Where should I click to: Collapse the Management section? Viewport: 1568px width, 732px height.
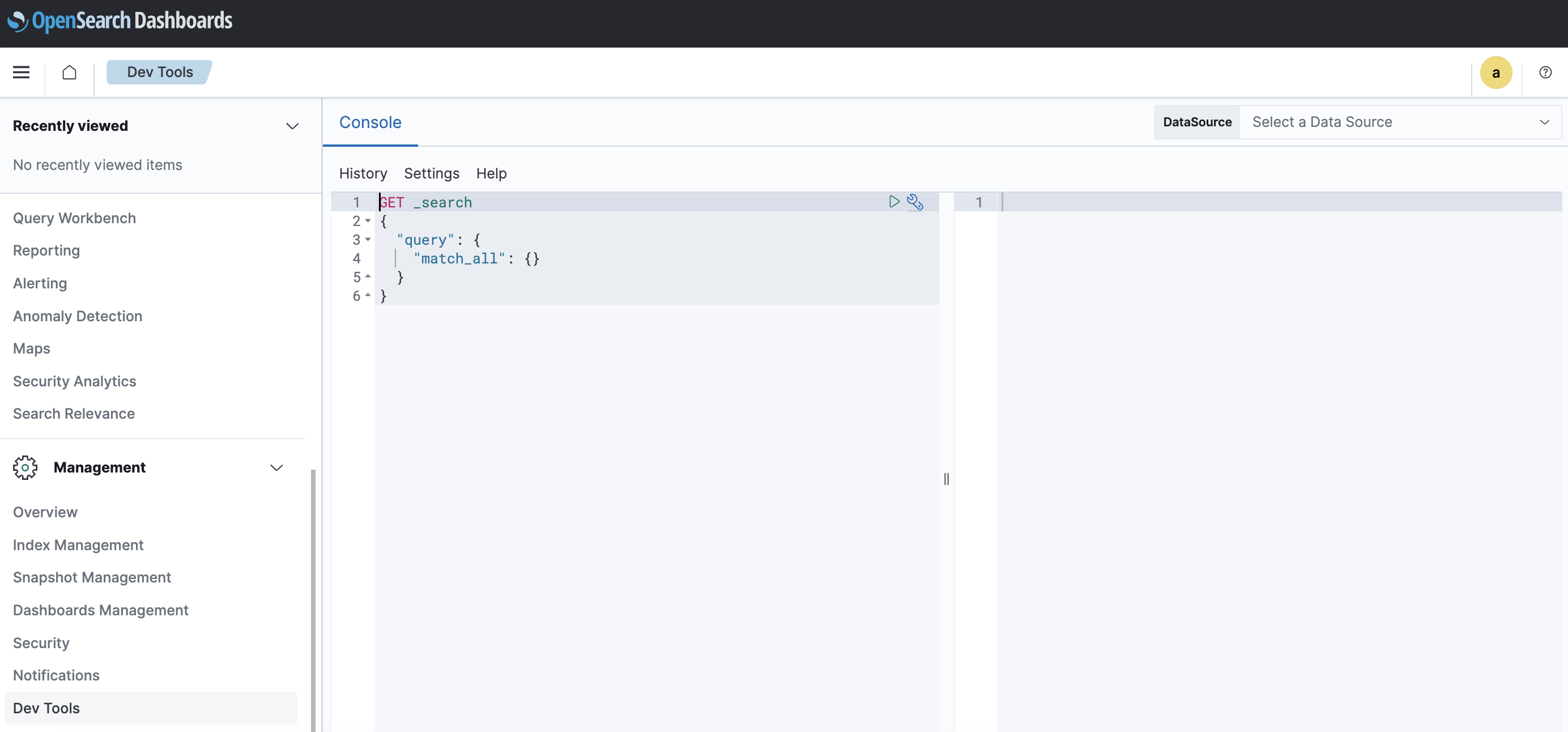pos(277,468)
